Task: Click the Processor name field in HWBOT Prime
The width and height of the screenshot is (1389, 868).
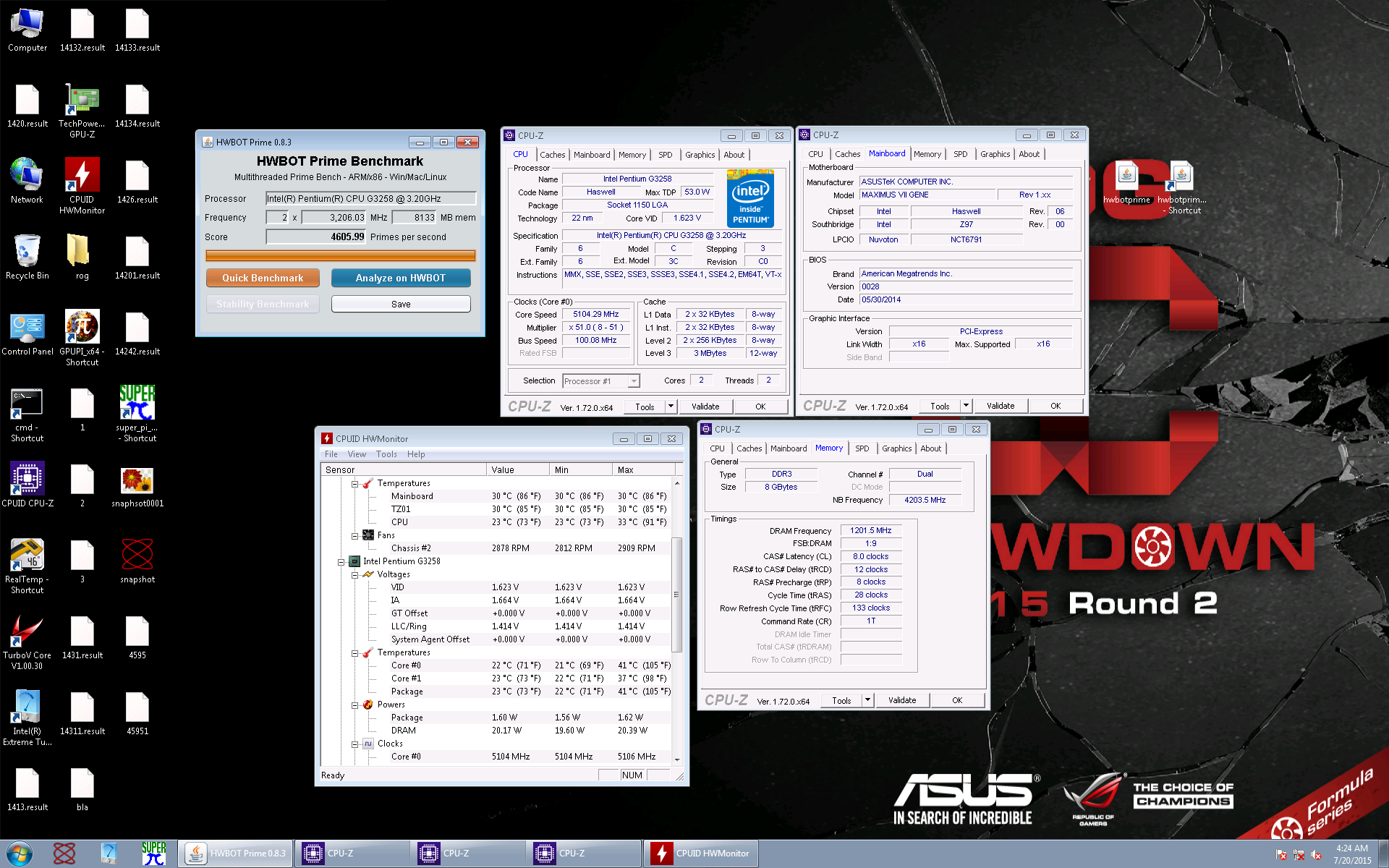Action: tap(370, 198)
